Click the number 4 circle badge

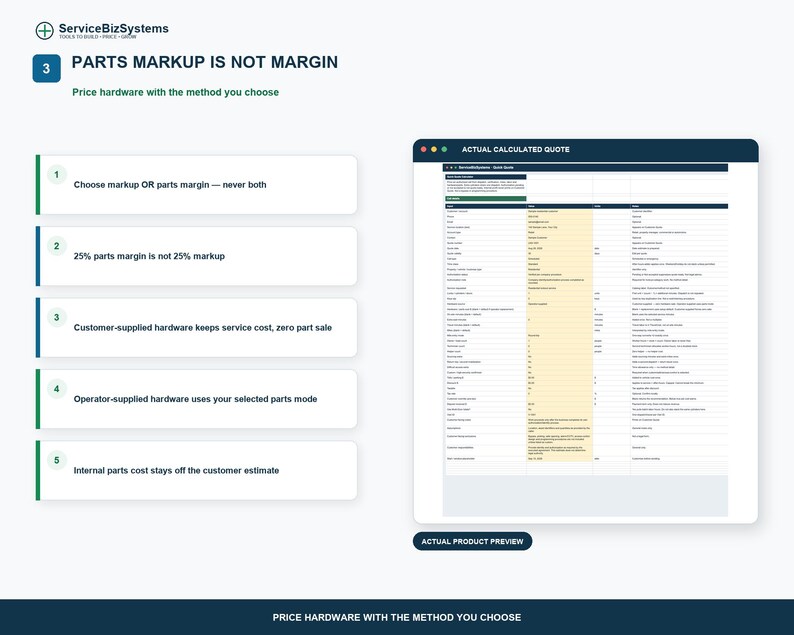(x=57, y=389)
